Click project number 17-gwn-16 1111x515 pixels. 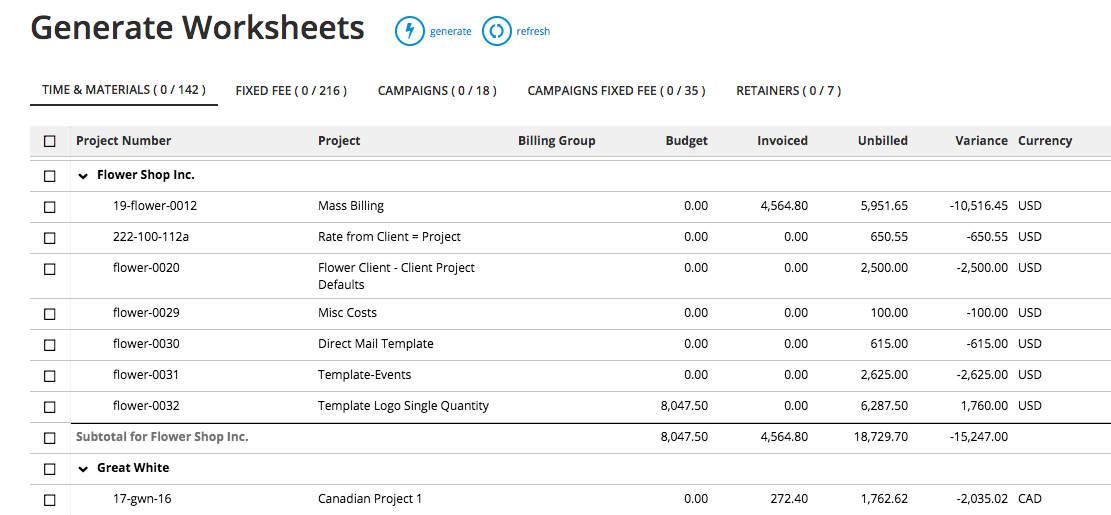(x=142, y=499)
